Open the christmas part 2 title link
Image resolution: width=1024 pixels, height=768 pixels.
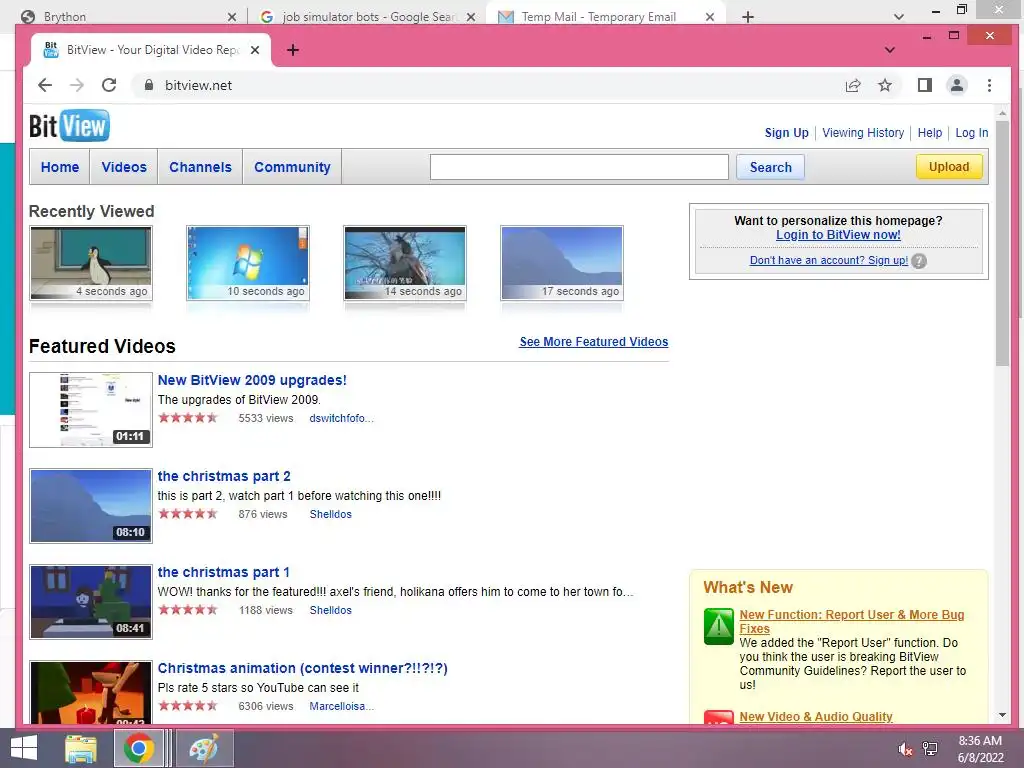click(x=224, y=476)
